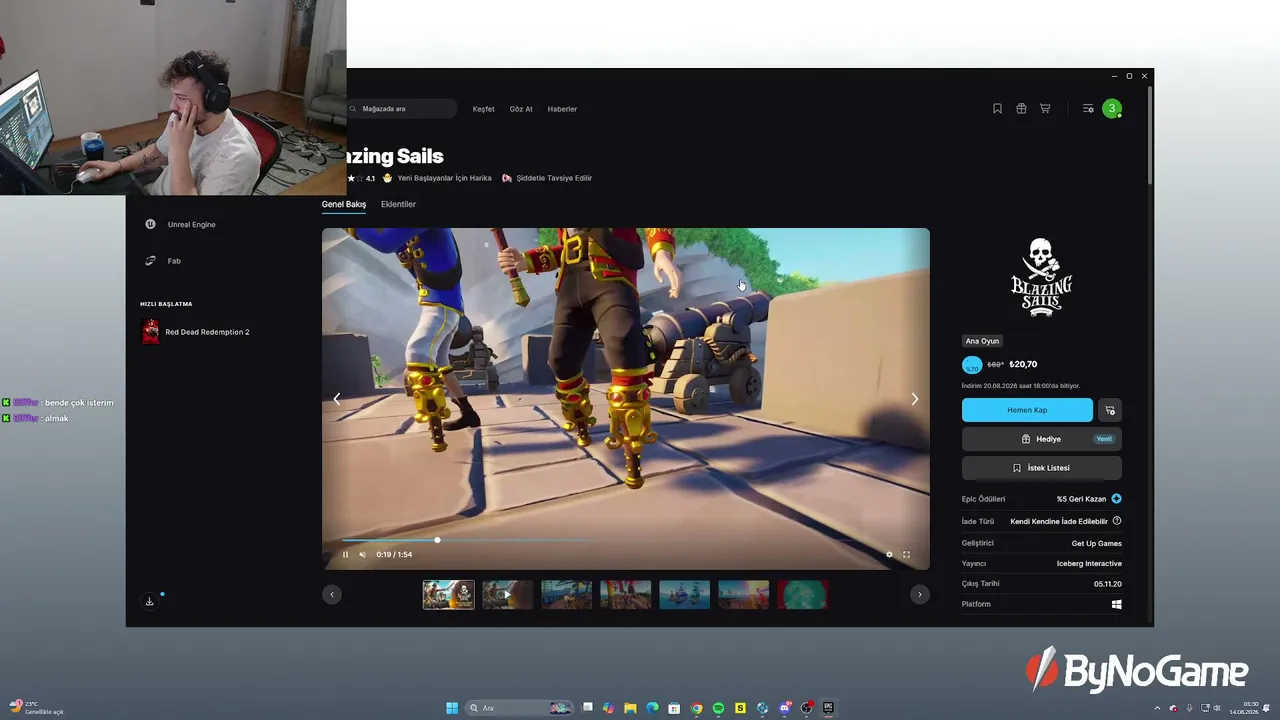Select the fifth media thumbnail
Viewport: 1280px width, 720px height.
[684, 595]
